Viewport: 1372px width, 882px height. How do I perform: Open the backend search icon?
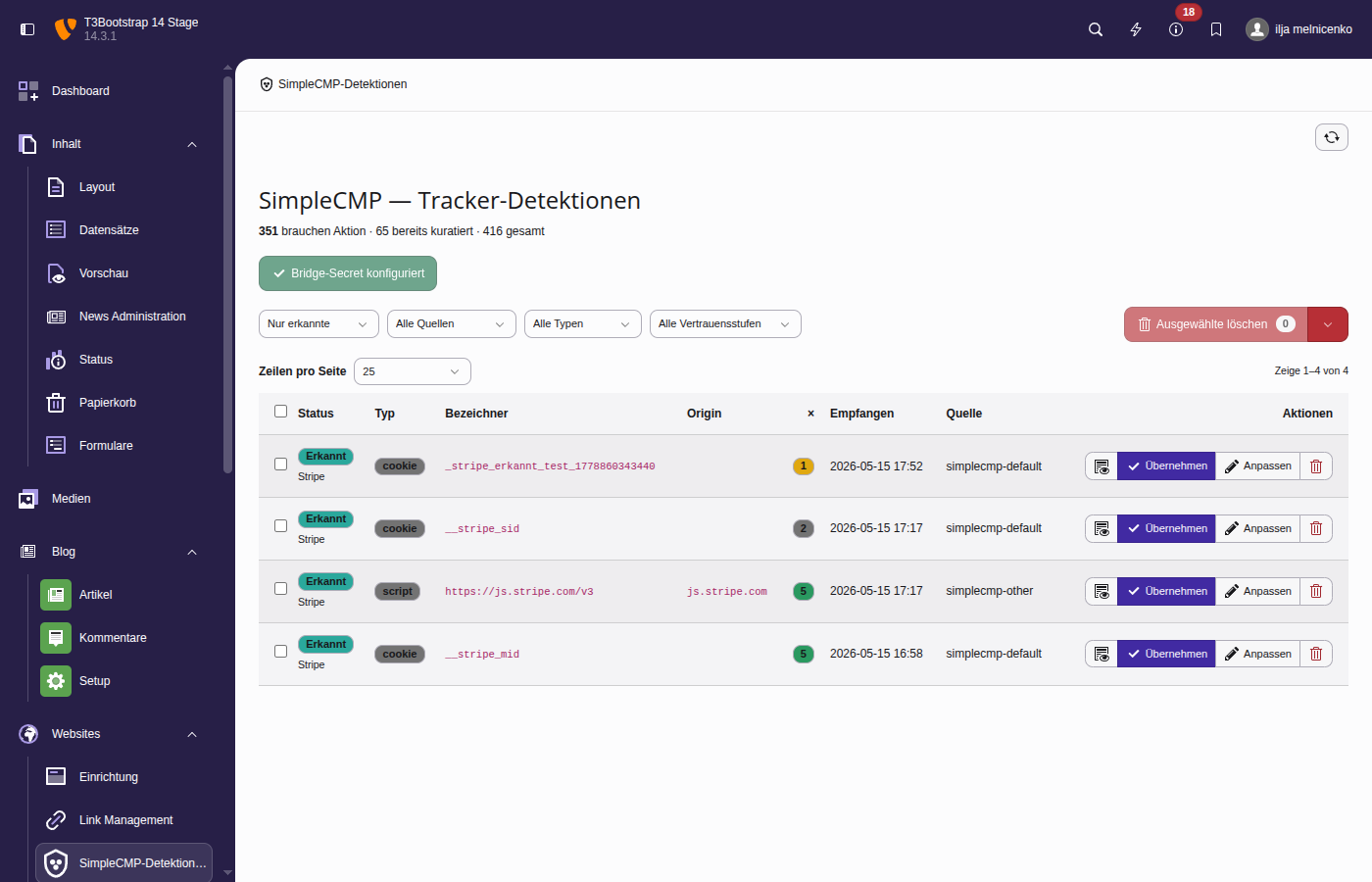[1096, 29]
